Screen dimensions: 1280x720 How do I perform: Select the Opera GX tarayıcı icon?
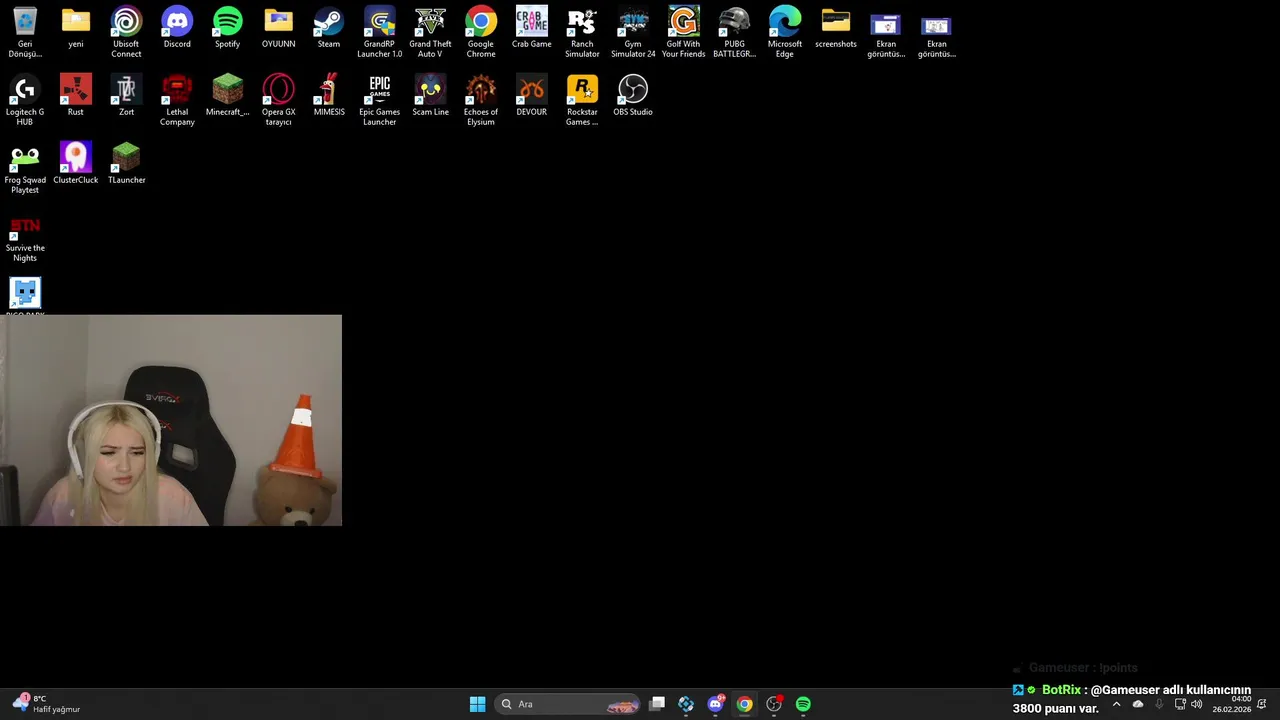pos(278,100)
